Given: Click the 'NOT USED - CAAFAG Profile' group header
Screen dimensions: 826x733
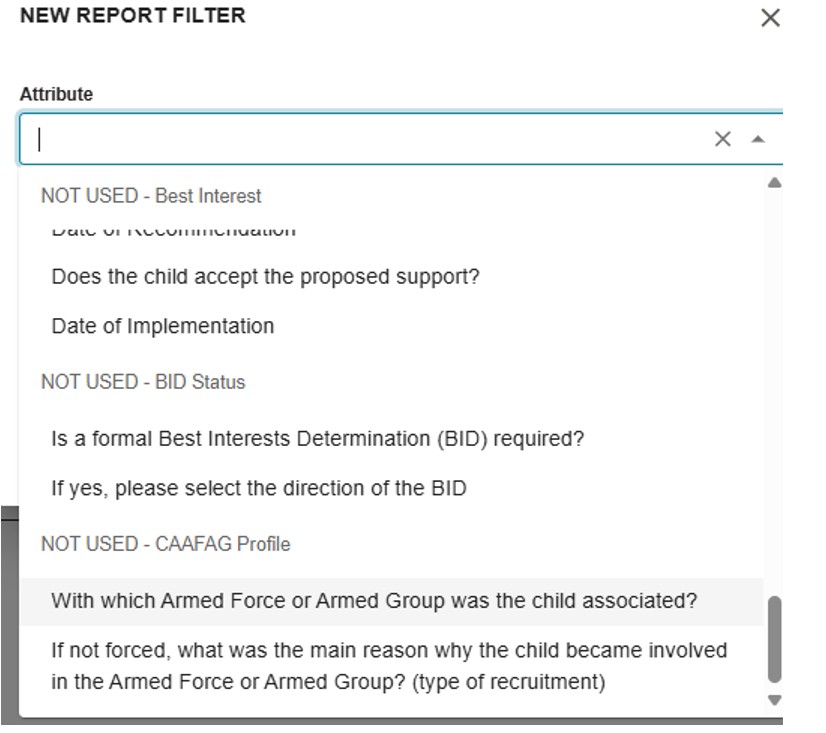Looking at the screenshot, I should click(165, 544).
